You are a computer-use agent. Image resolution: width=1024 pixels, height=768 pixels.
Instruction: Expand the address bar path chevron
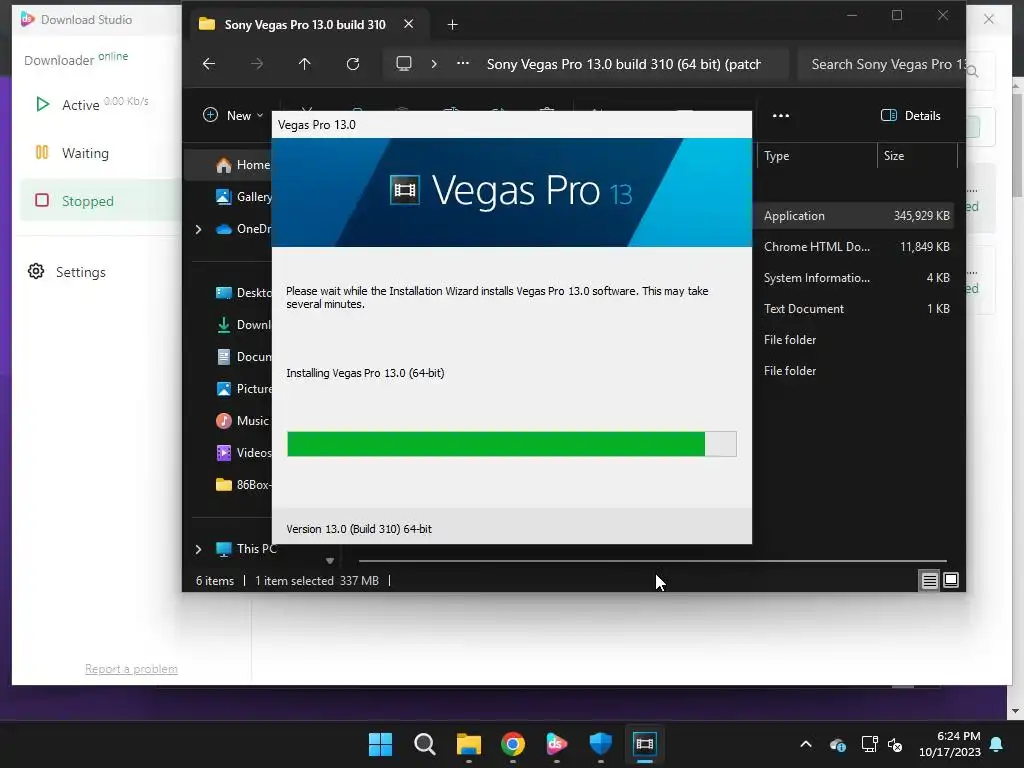[x=434, y=63]
